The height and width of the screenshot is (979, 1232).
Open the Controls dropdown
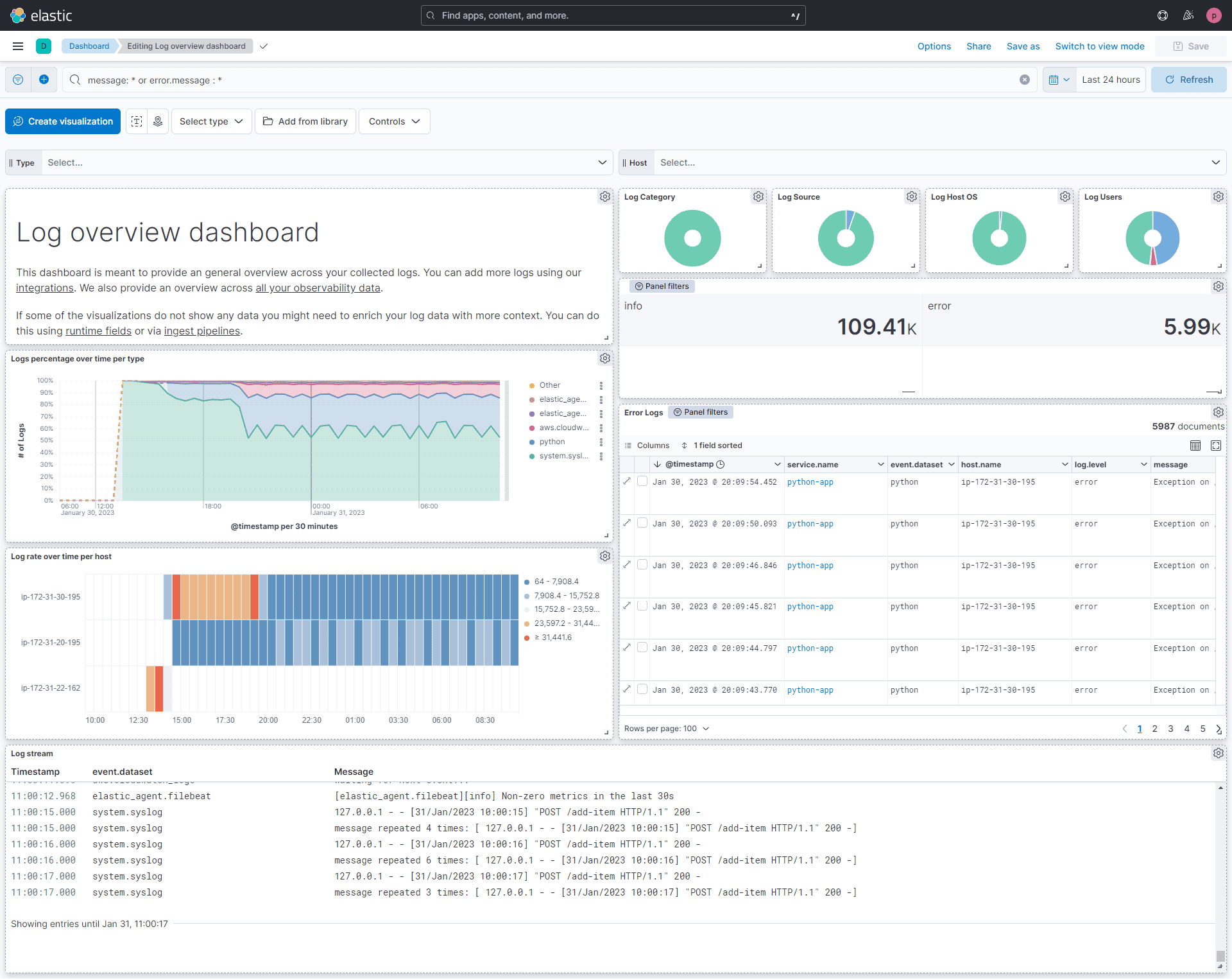[x=393, y=121]
